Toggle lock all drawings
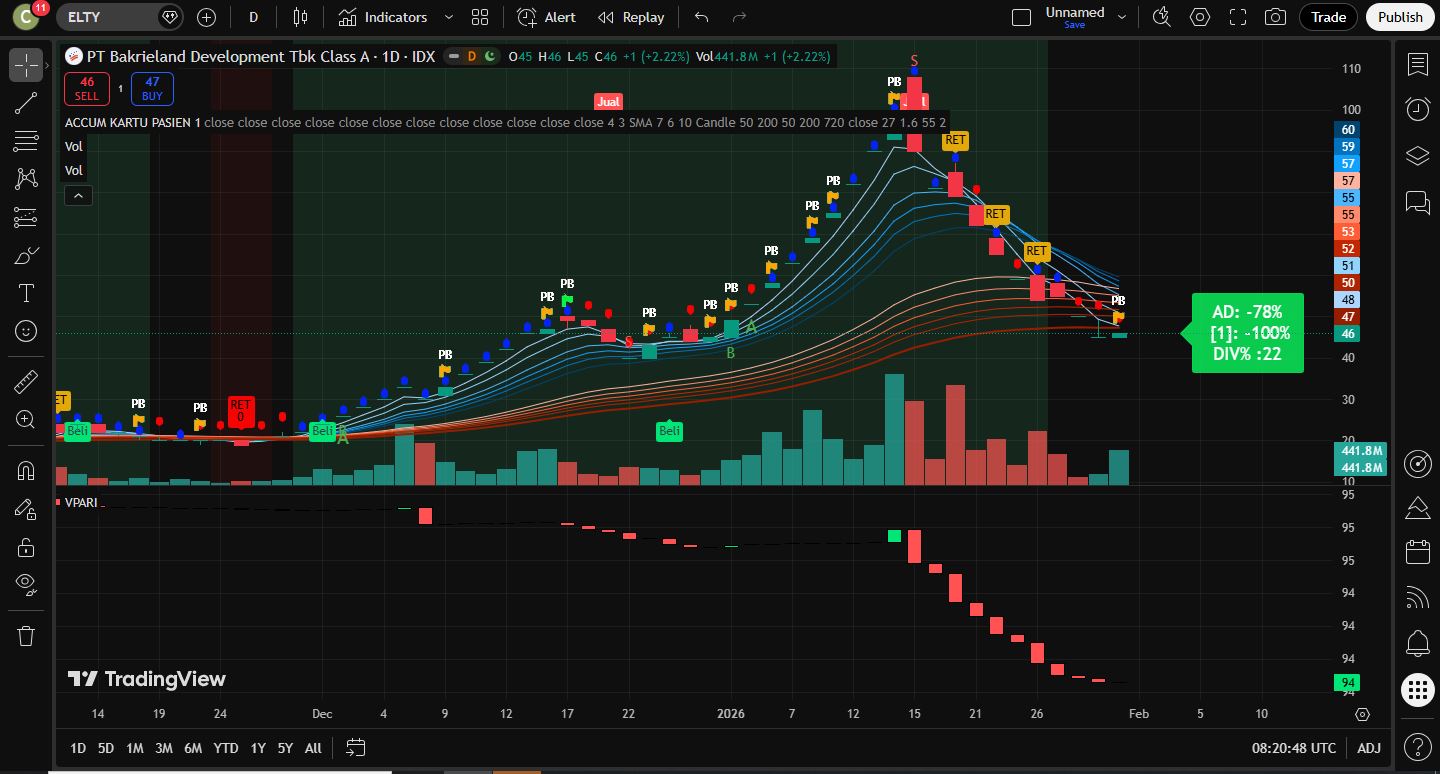 pos(26,547)
